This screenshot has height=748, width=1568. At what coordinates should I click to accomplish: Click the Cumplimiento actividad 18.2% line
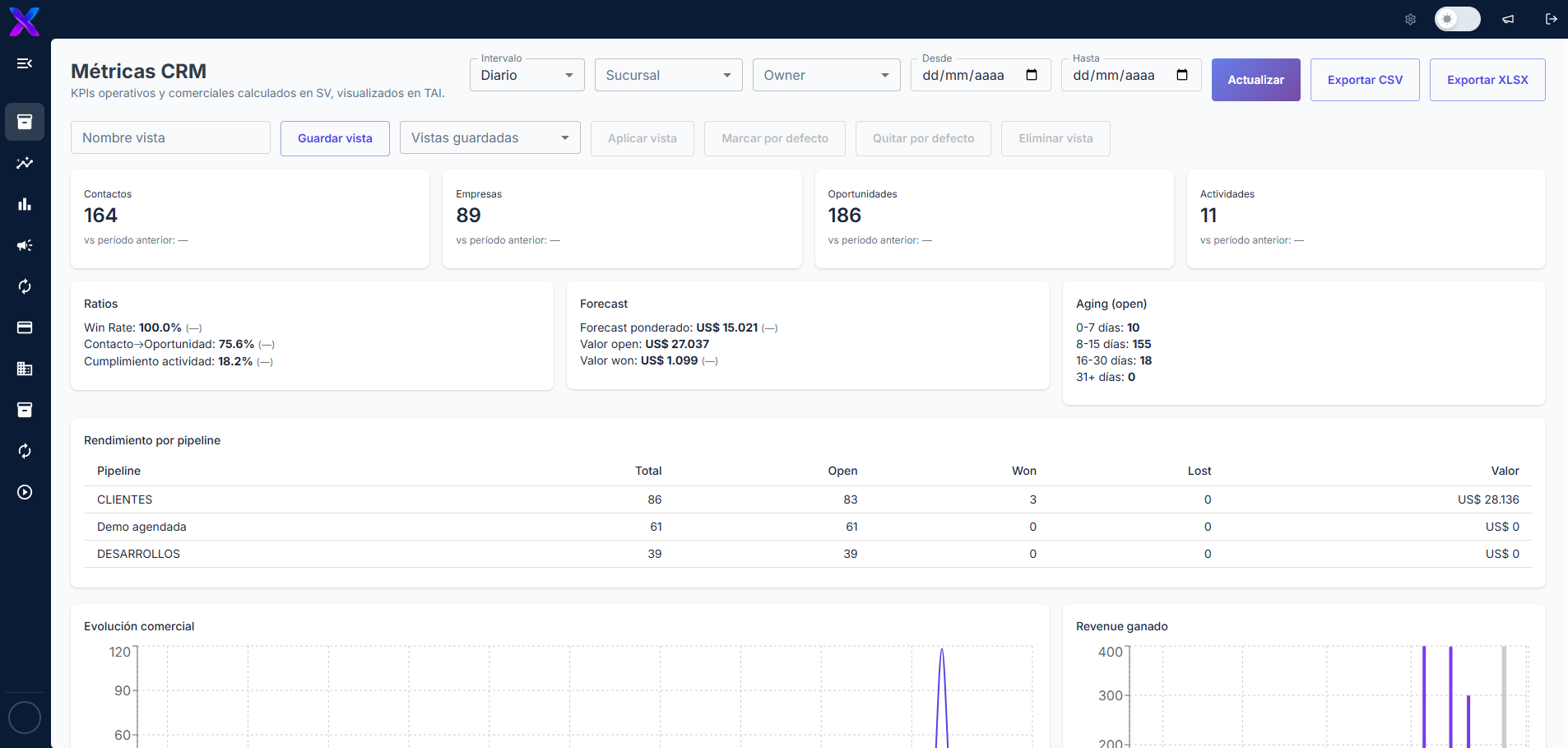[179, 361]
